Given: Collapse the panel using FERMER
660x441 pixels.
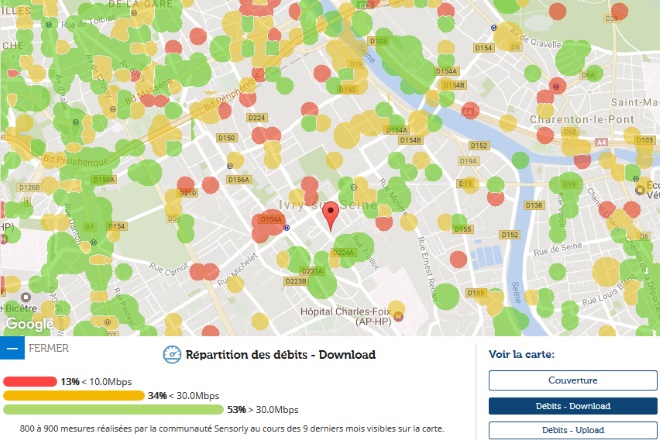Looking at the screenshot, I should pos(49,349).
